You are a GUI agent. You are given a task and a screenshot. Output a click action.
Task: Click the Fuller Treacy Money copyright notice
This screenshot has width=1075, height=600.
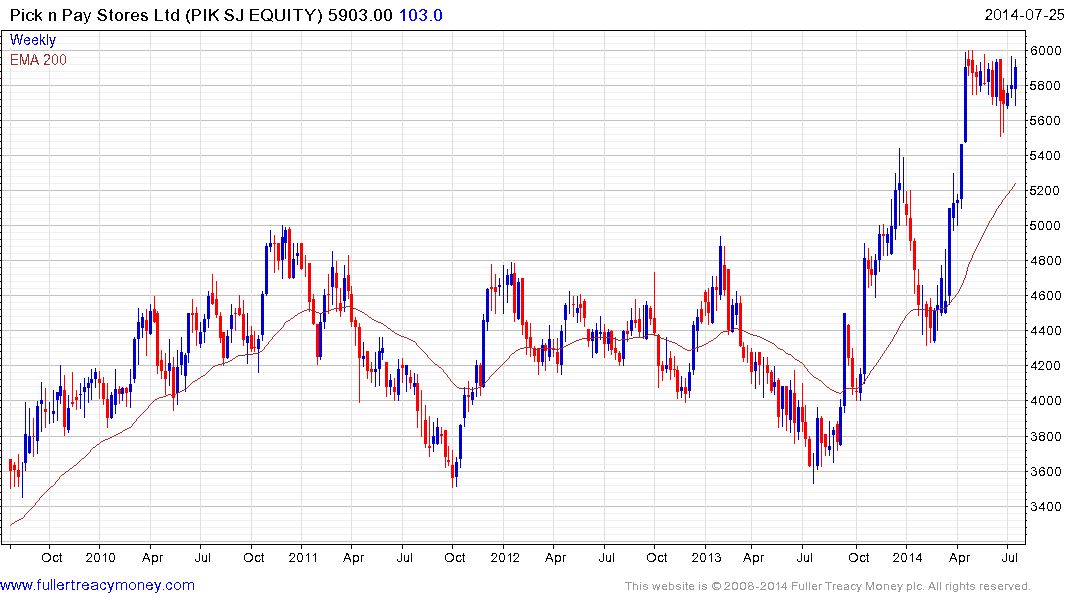pyautogui.click(x=827, y=586)
